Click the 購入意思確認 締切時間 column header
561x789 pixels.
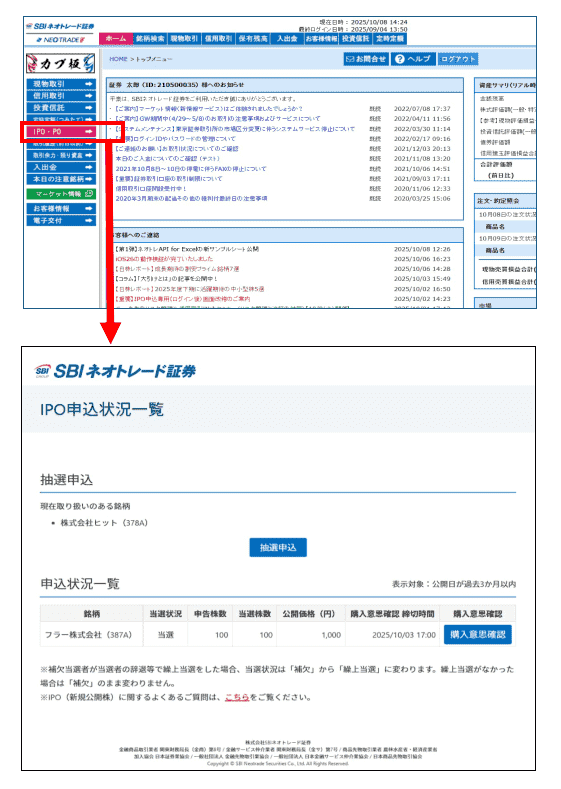(392, 614)
